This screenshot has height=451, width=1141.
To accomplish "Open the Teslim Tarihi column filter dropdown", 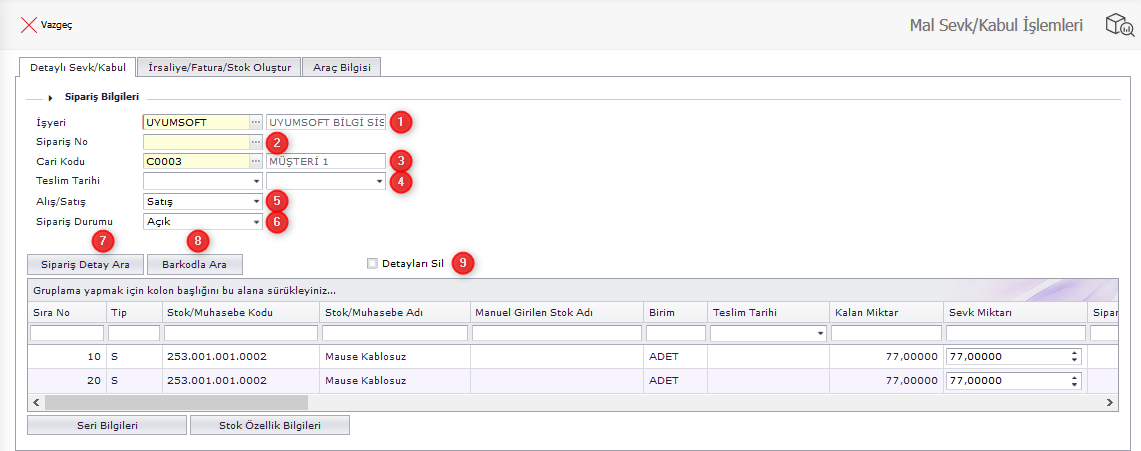I will (819, 333).
